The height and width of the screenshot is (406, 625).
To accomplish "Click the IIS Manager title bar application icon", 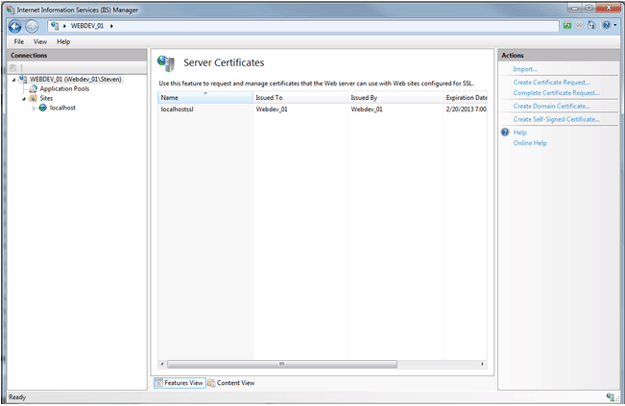I will 11,10.
